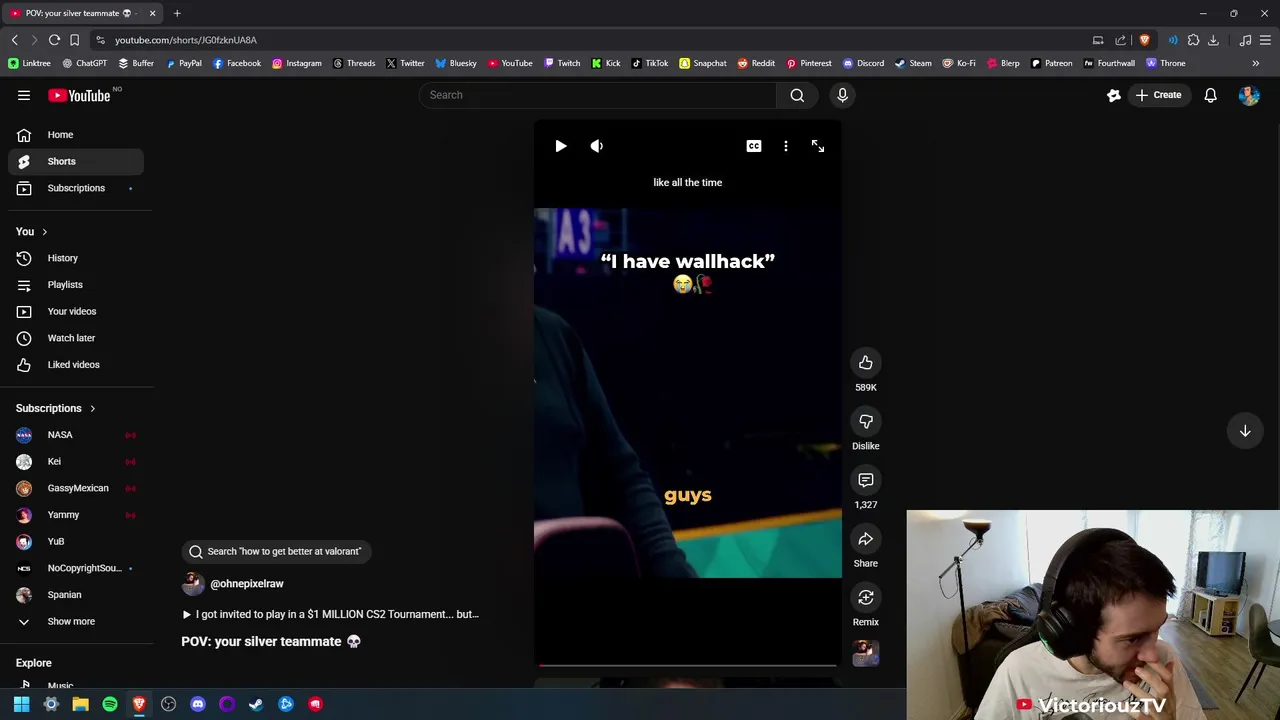The width and height of the screenshot is (1280, 720).
Task: Show more subscriptions
Action: (76, 621)
